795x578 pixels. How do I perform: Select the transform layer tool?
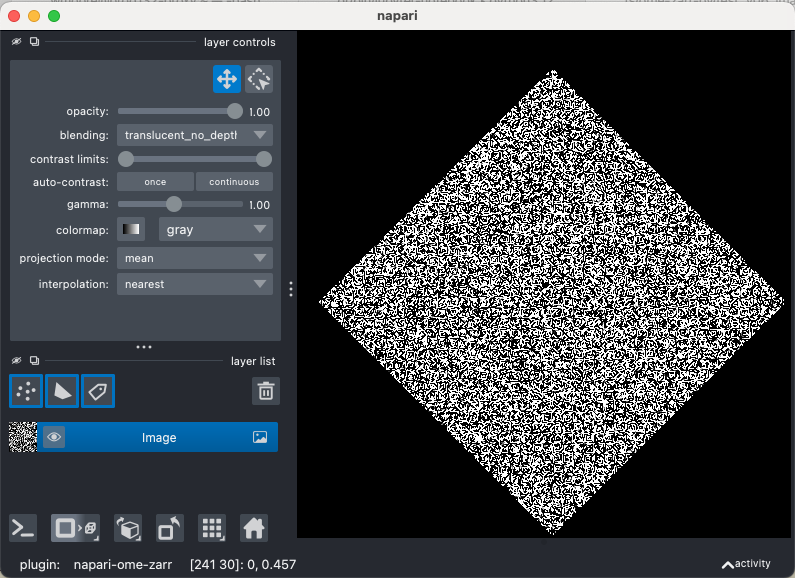[x=259, y=79]
